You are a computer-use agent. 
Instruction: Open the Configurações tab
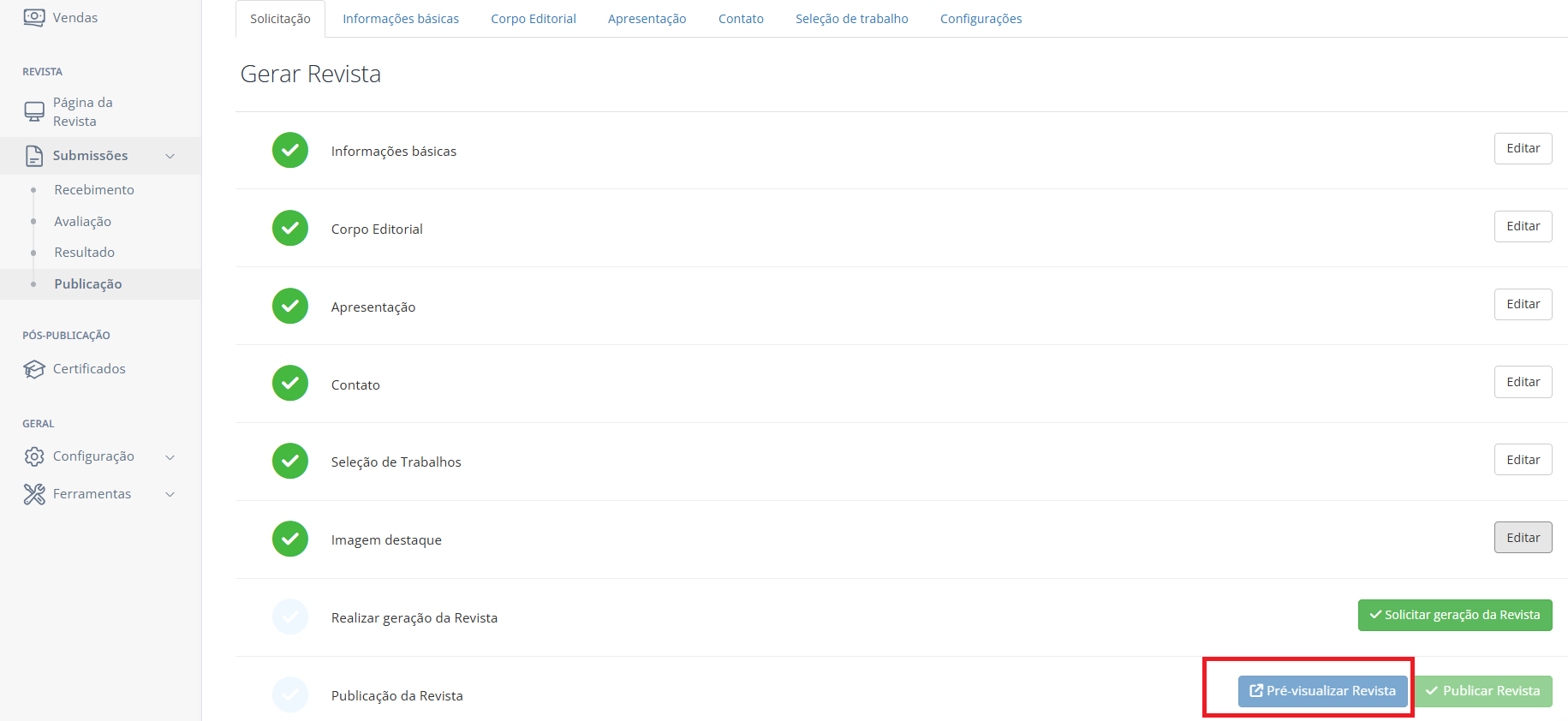click(x=981, y=19)
